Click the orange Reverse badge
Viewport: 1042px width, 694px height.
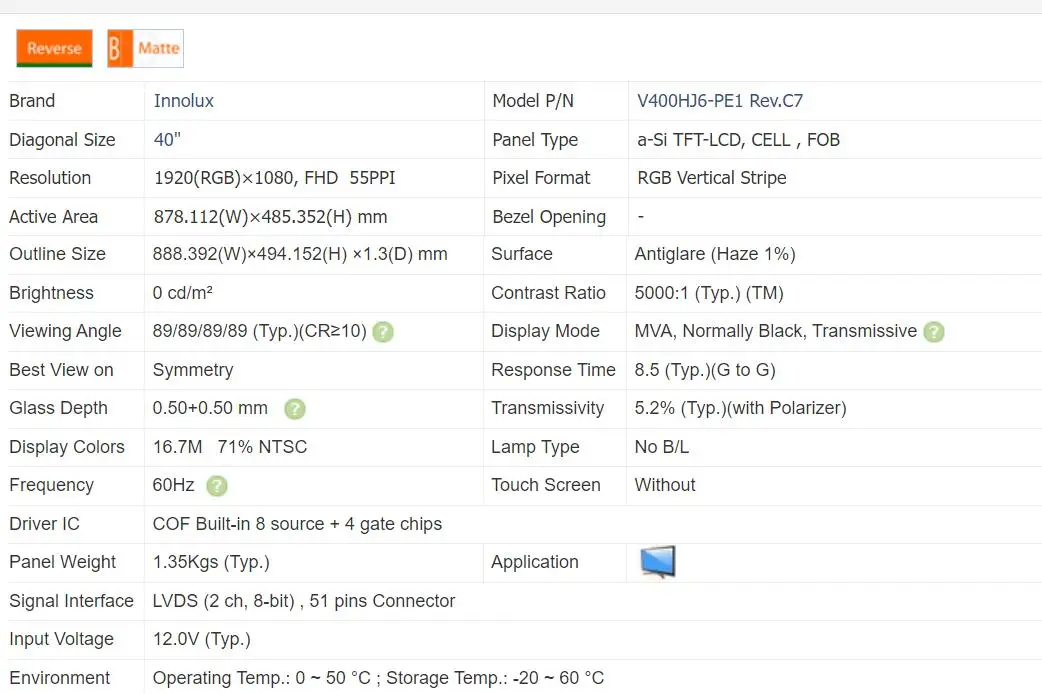tap(54, 48)
